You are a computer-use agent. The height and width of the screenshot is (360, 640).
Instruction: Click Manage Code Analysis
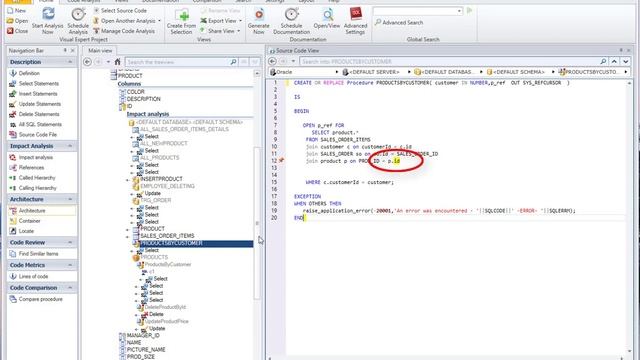coord(124,31)
